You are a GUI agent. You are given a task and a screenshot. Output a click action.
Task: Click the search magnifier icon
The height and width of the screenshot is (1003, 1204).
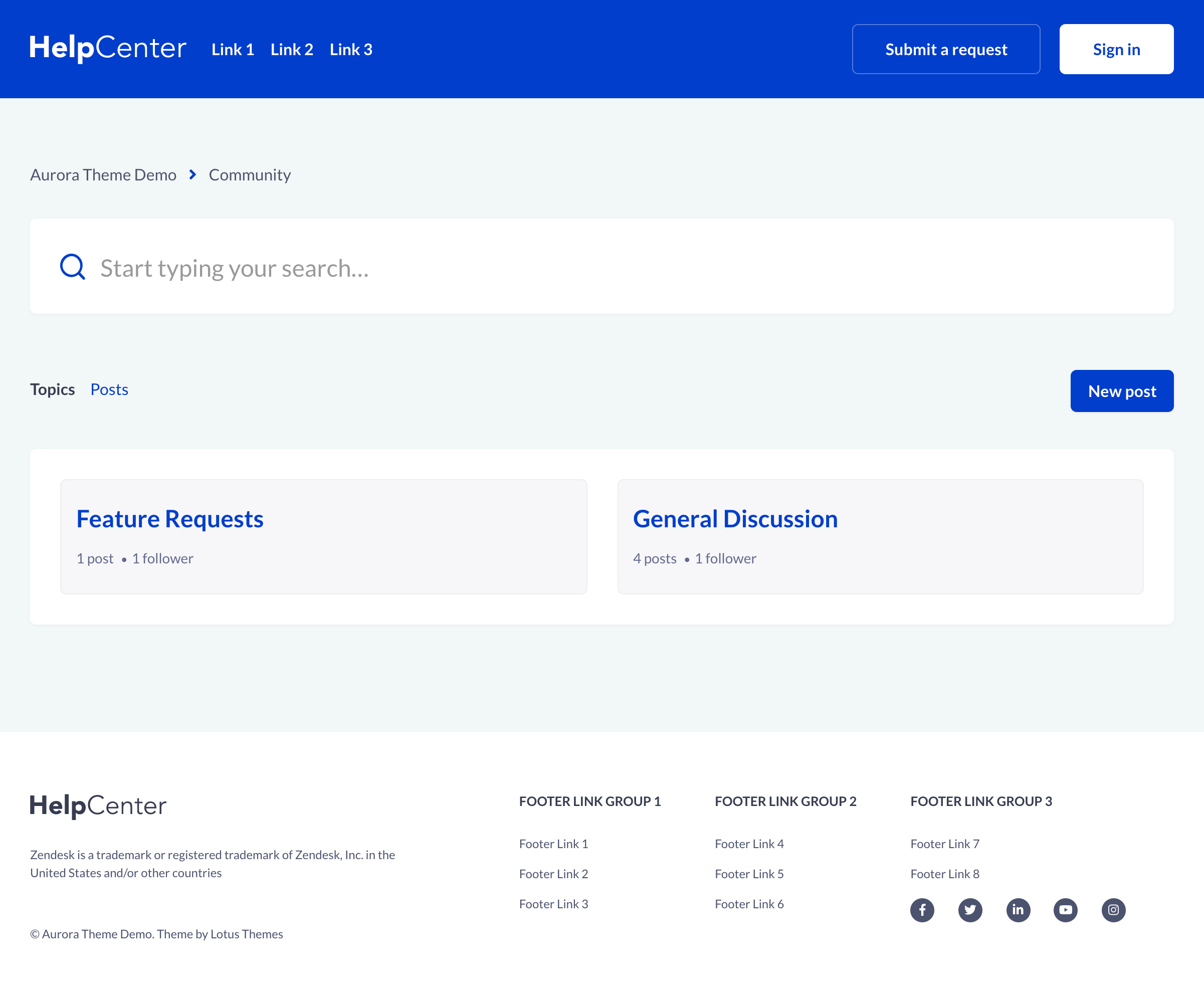72,267
